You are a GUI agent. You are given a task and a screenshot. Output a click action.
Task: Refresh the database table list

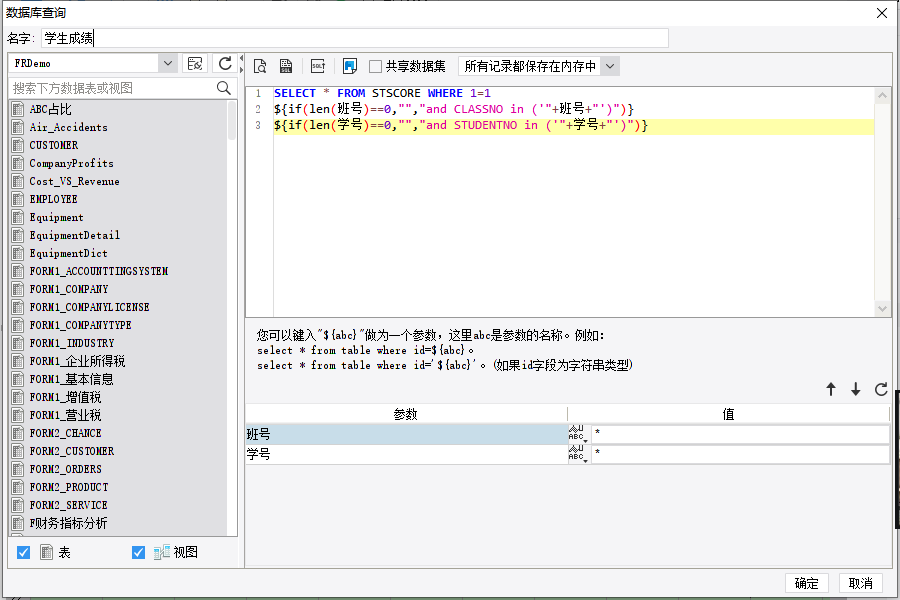tap(225, 63)
